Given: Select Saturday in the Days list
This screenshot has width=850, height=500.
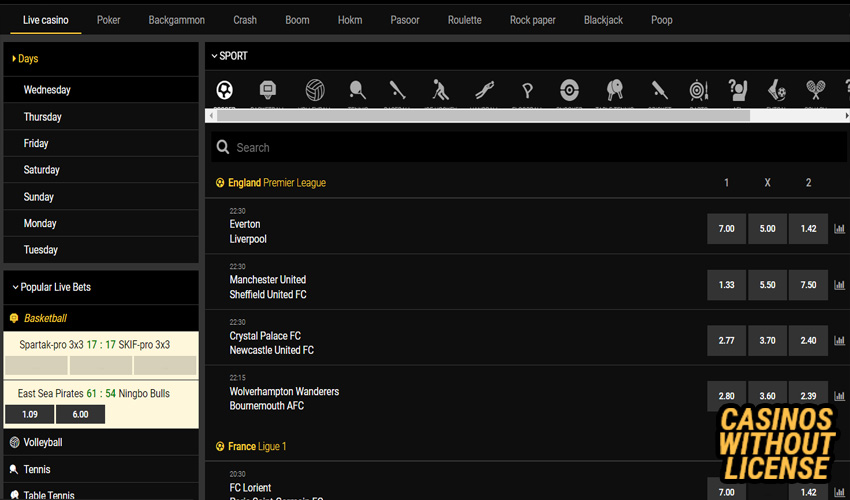Looking at the screenshot, I should coord(42,170).
